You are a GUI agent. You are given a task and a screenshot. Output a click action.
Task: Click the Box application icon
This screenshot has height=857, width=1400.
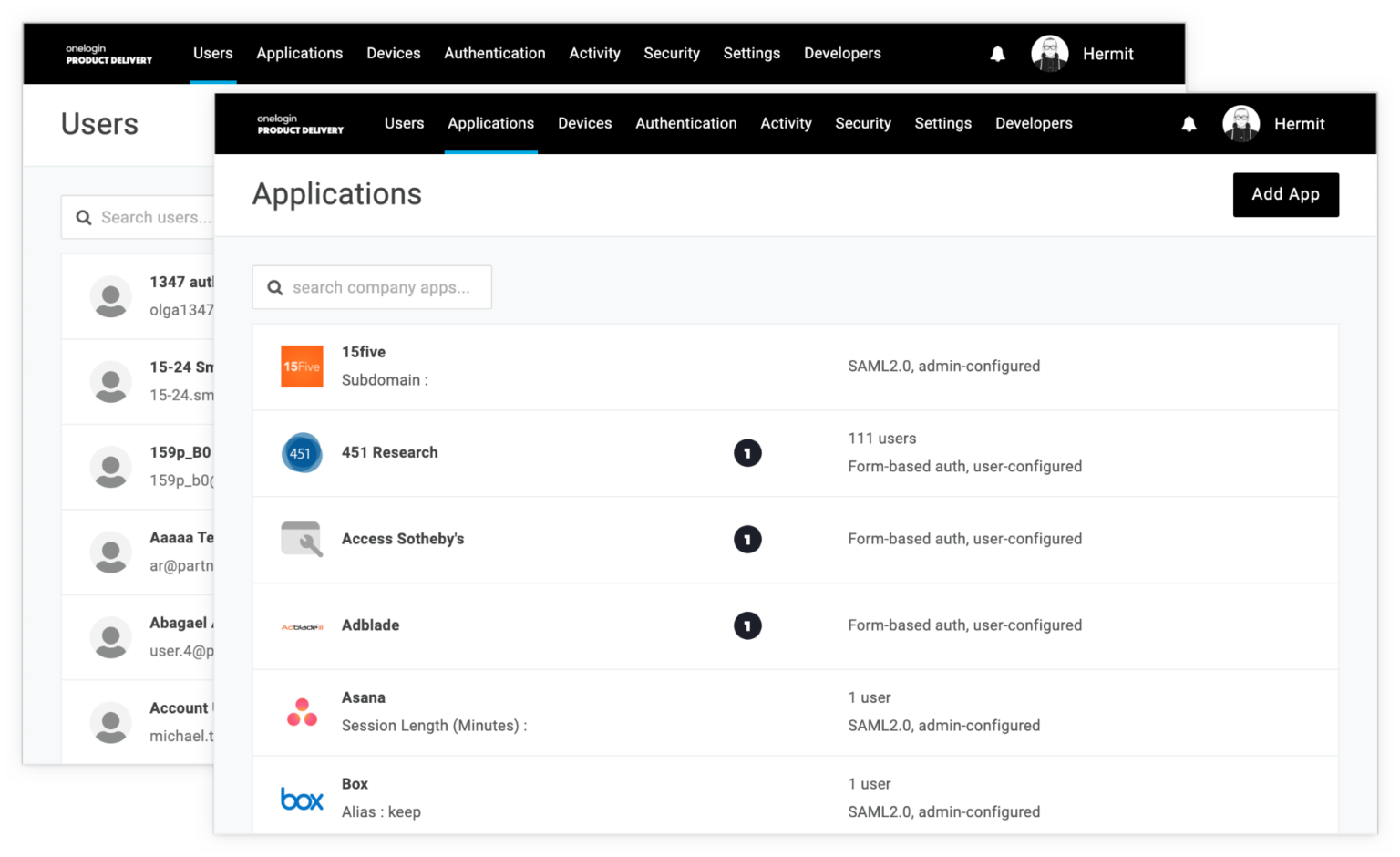coord(302,799)
